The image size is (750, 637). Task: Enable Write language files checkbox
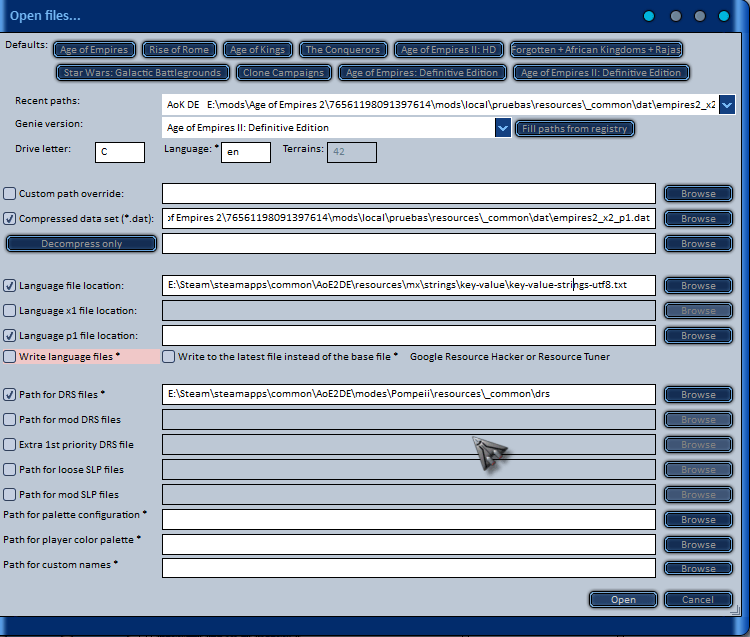10,357
